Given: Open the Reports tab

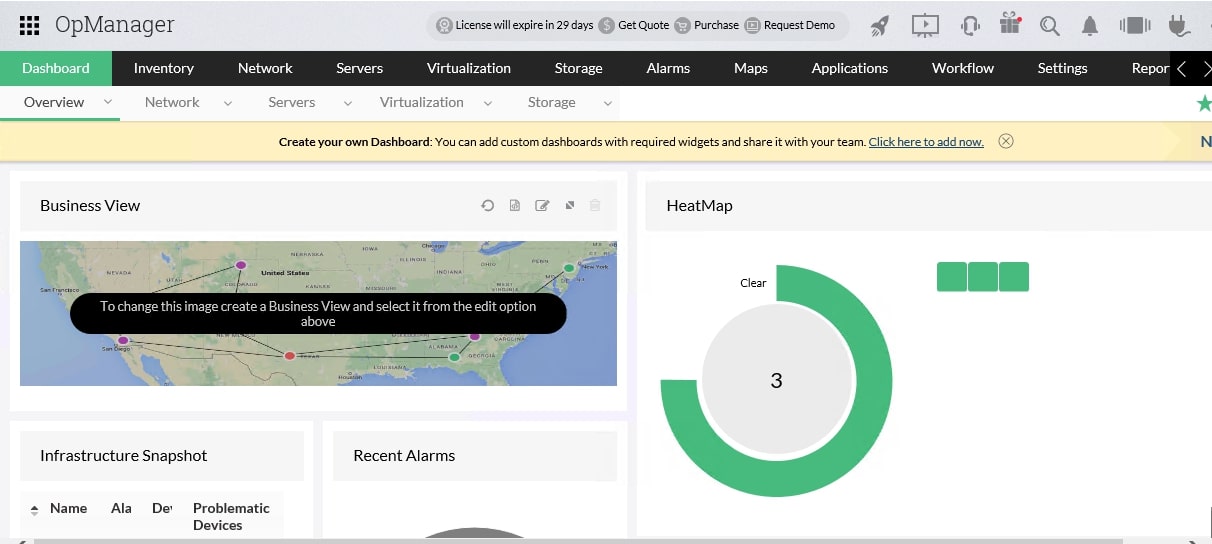Looking at the screenshot, I should [x=1150, y=68].
